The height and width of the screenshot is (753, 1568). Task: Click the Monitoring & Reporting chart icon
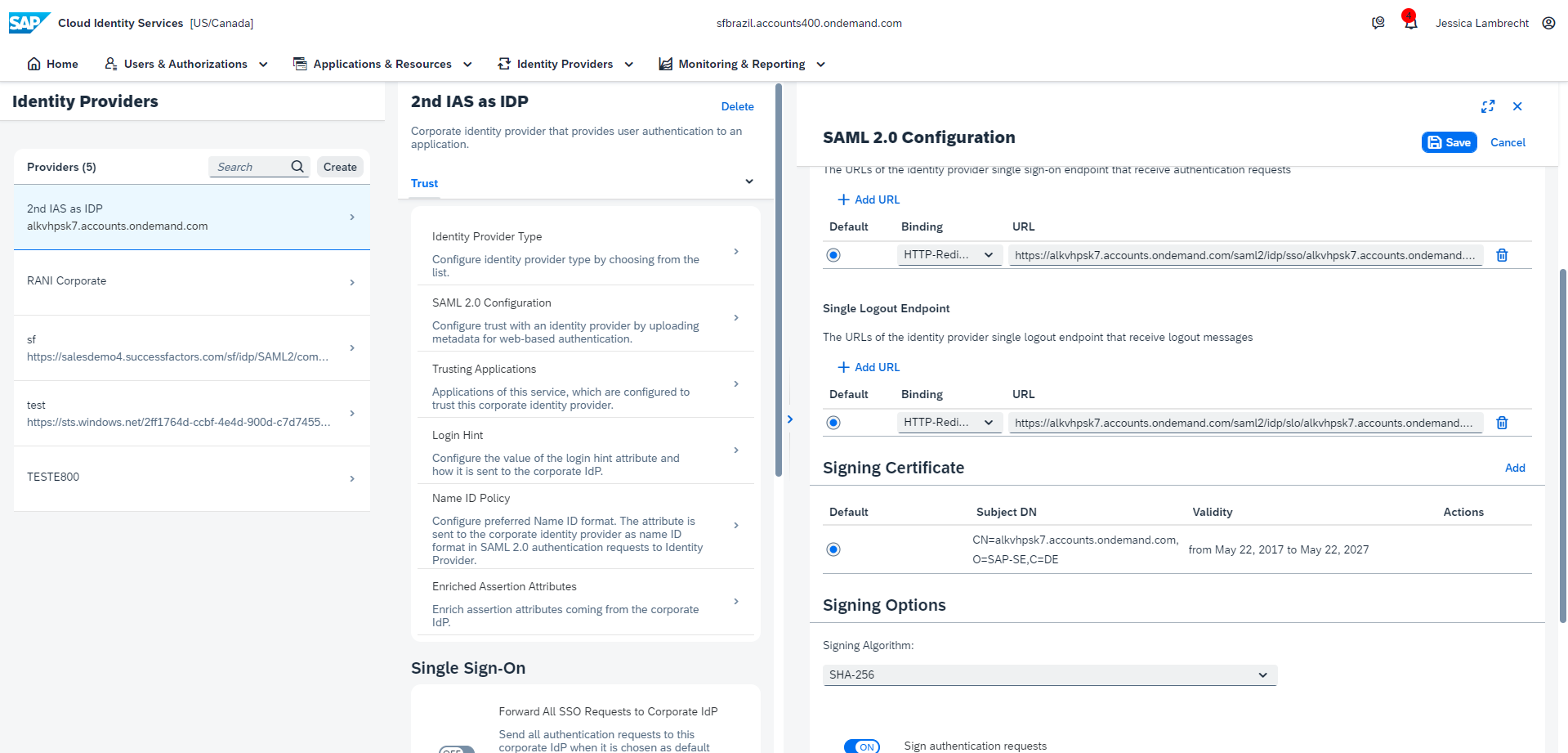pos(666,64)
